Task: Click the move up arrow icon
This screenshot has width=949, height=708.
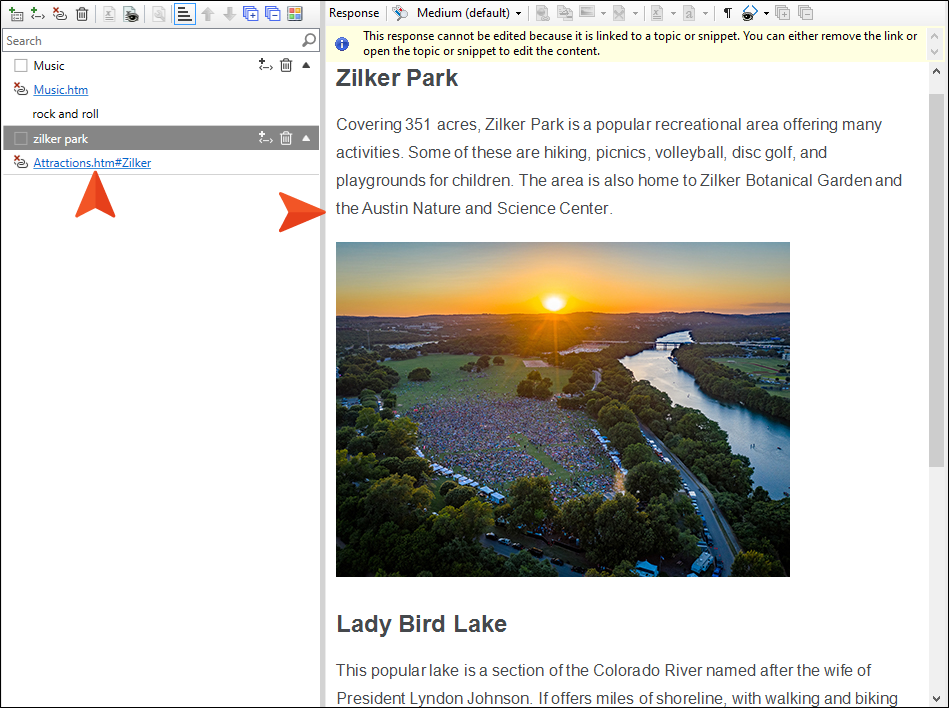Action: [x=208, y=13]
